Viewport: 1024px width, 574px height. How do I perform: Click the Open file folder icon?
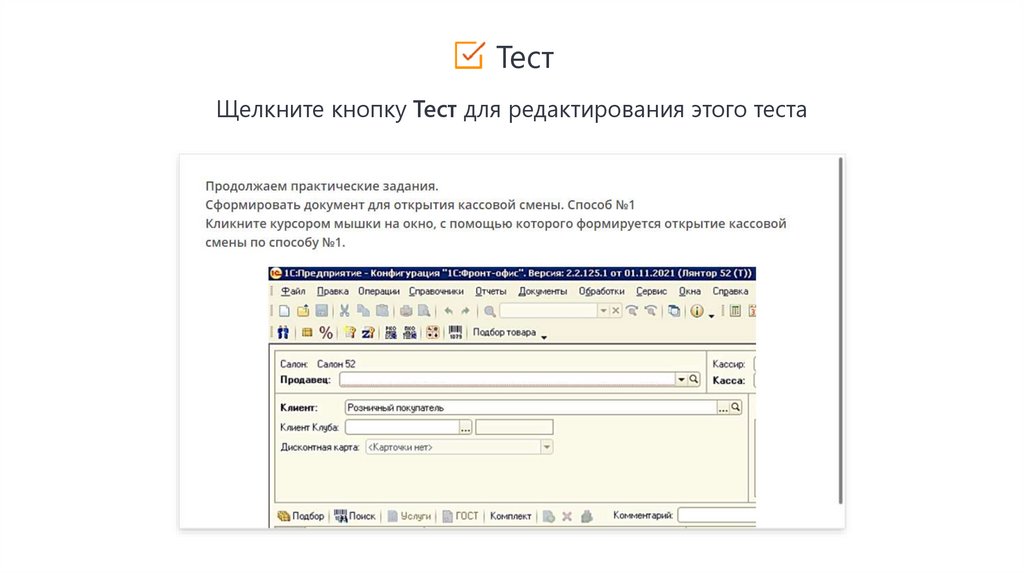coord(303,311)
